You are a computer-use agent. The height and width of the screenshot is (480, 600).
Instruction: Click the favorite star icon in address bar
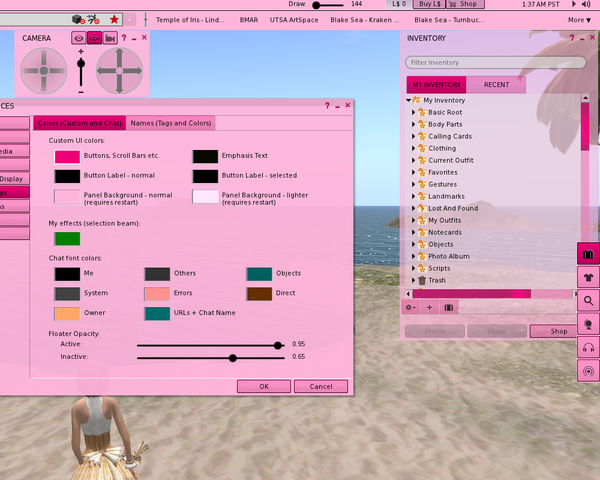click(x=114, y=19)
